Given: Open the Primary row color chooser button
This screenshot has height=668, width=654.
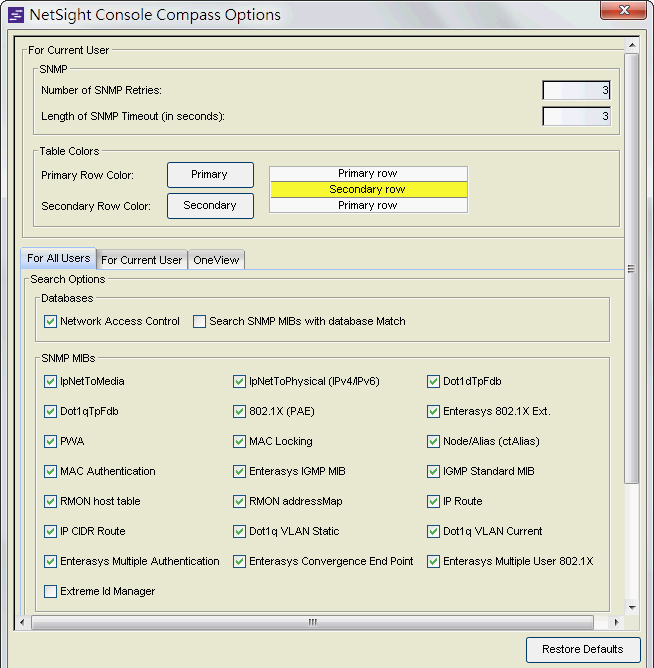Looking at the screenshot, I should [210, 175].
